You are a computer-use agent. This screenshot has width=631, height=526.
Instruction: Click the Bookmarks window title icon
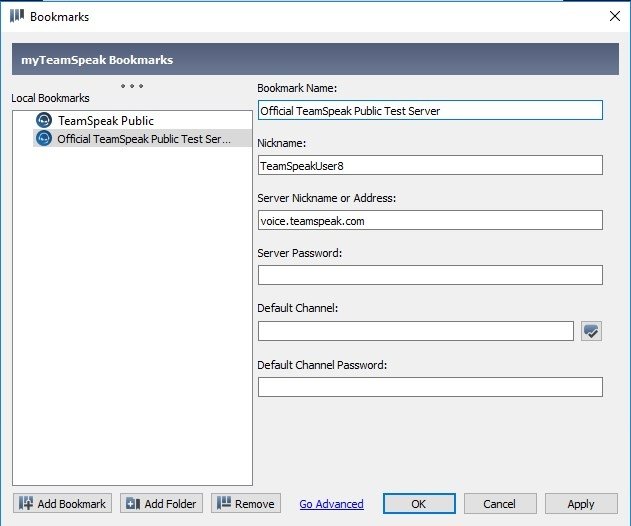[x=16, y=16]
